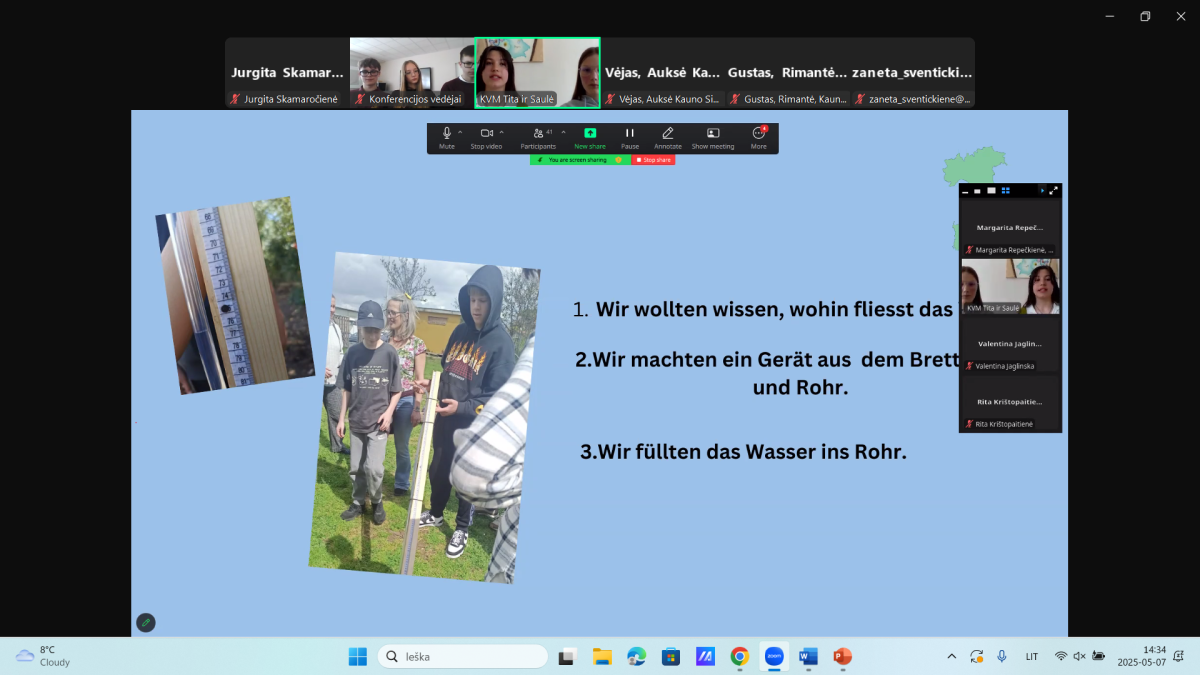Switch floating video panel to grid view
Viewport: 1200px width, 675px height.
(x=1006, y=190)
